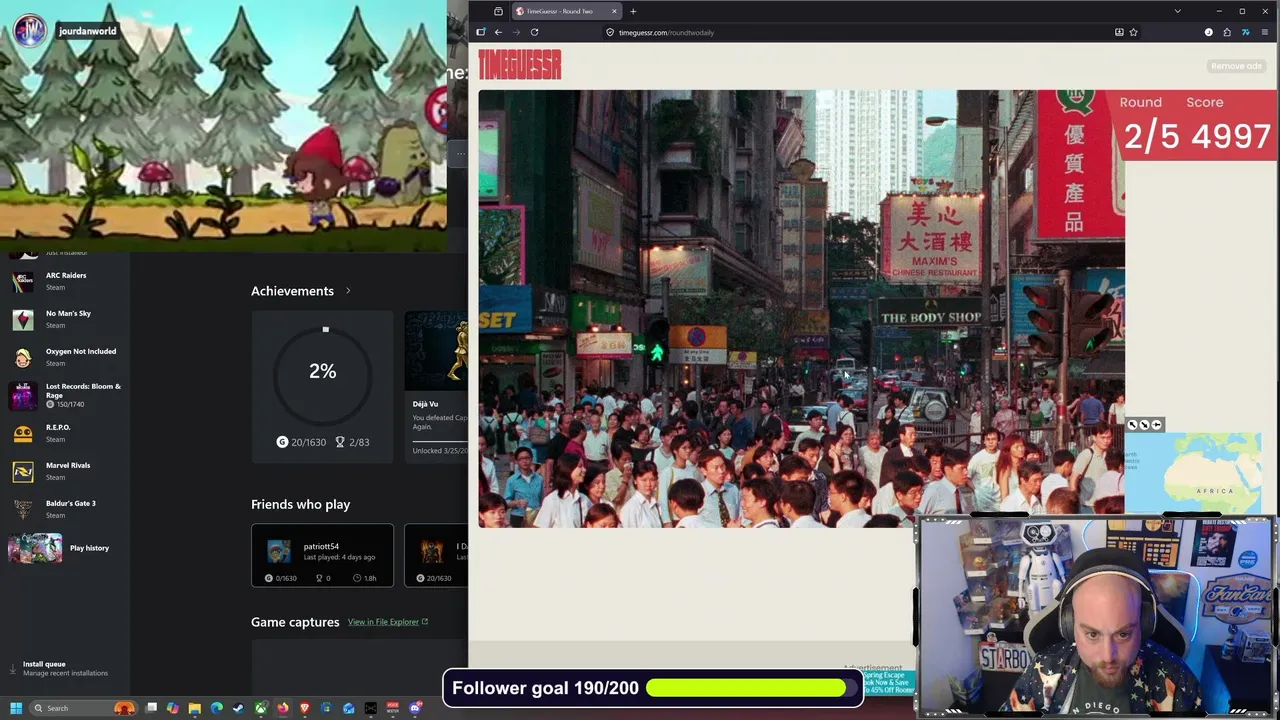Screen dimensions: 1280x720
Task: Click the TimeGuessr logo
Action: point(520,65)
